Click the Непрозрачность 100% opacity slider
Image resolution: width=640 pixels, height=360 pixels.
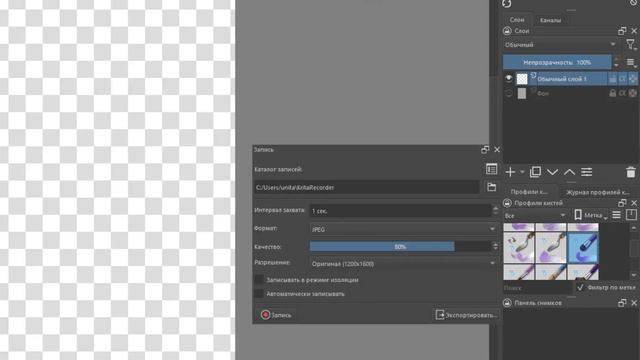point(557,62)
